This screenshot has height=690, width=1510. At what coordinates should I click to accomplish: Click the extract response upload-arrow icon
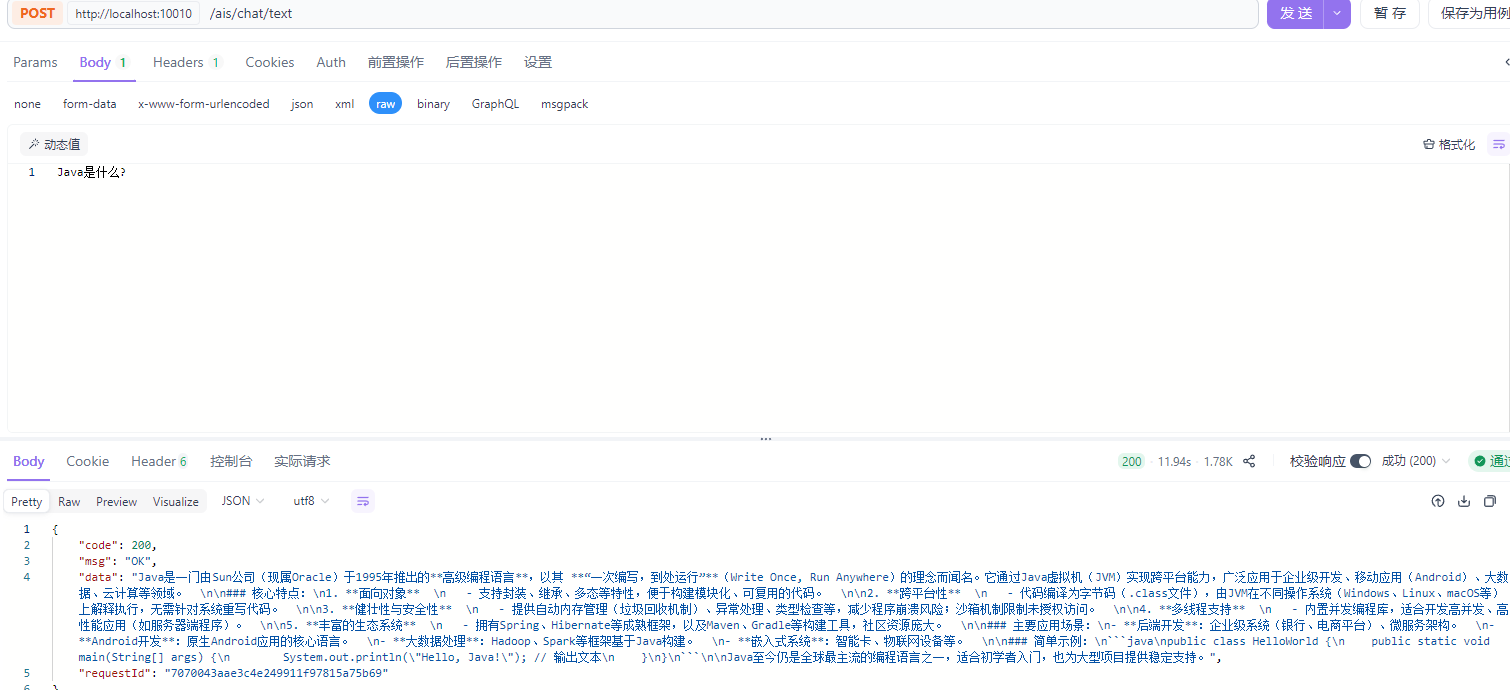(1438, 501)
